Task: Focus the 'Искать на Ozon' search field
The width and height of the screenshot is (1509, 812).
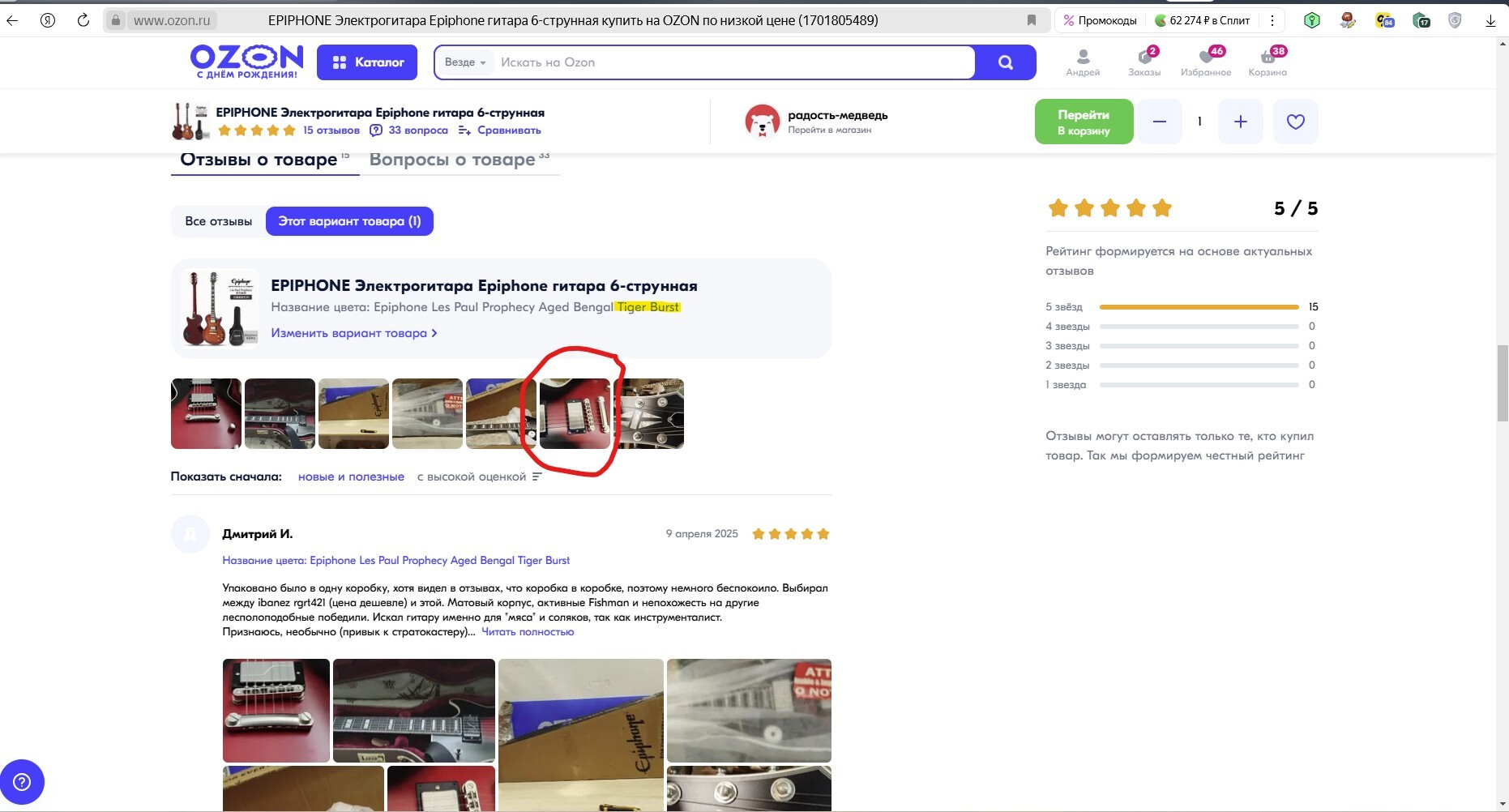Action: point(733,62)
